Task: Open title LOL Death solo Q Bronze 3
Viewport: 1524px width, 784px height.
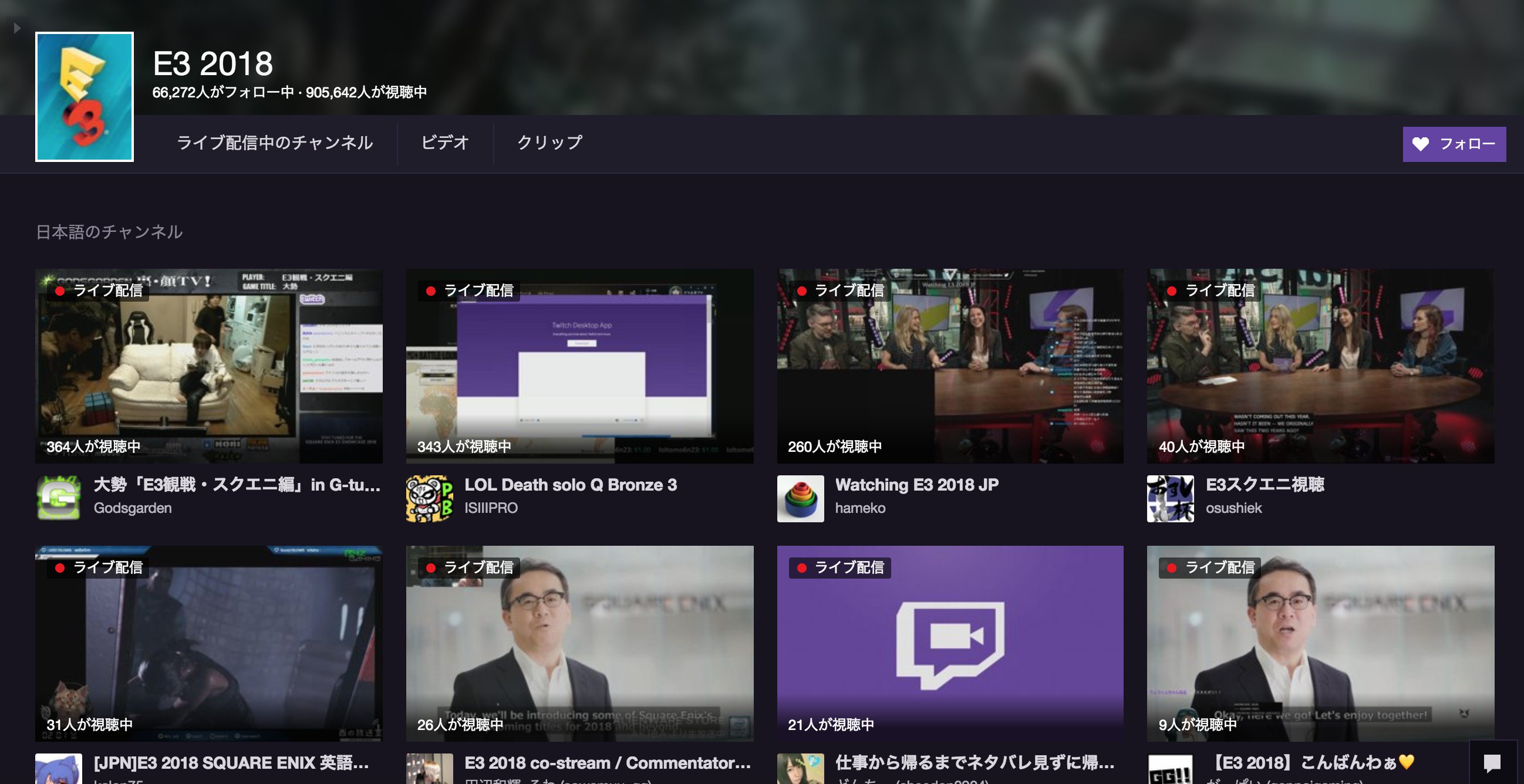Action: (x=570, y=485)
